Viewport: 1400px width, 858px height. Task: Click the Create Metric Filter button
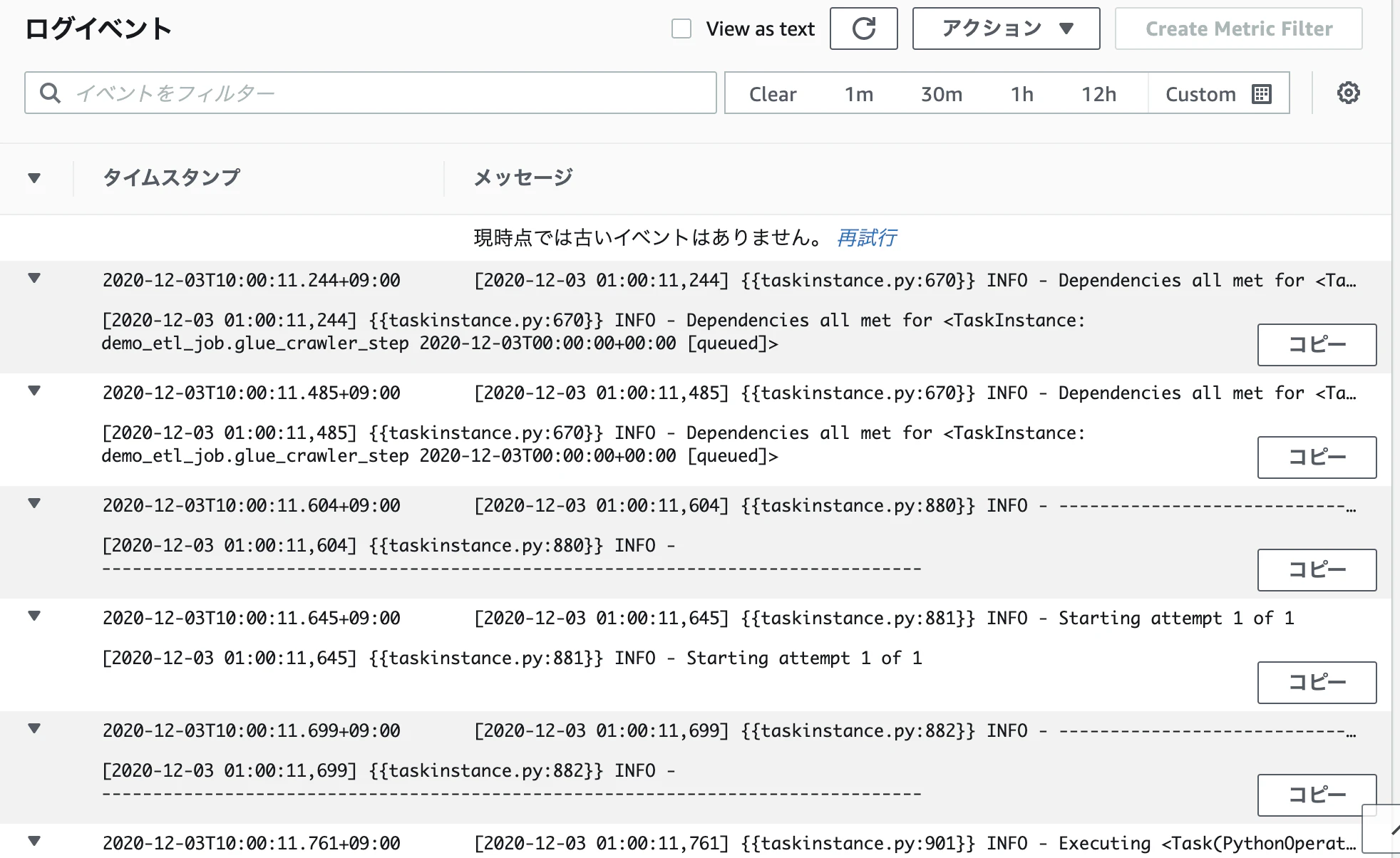1238,29
